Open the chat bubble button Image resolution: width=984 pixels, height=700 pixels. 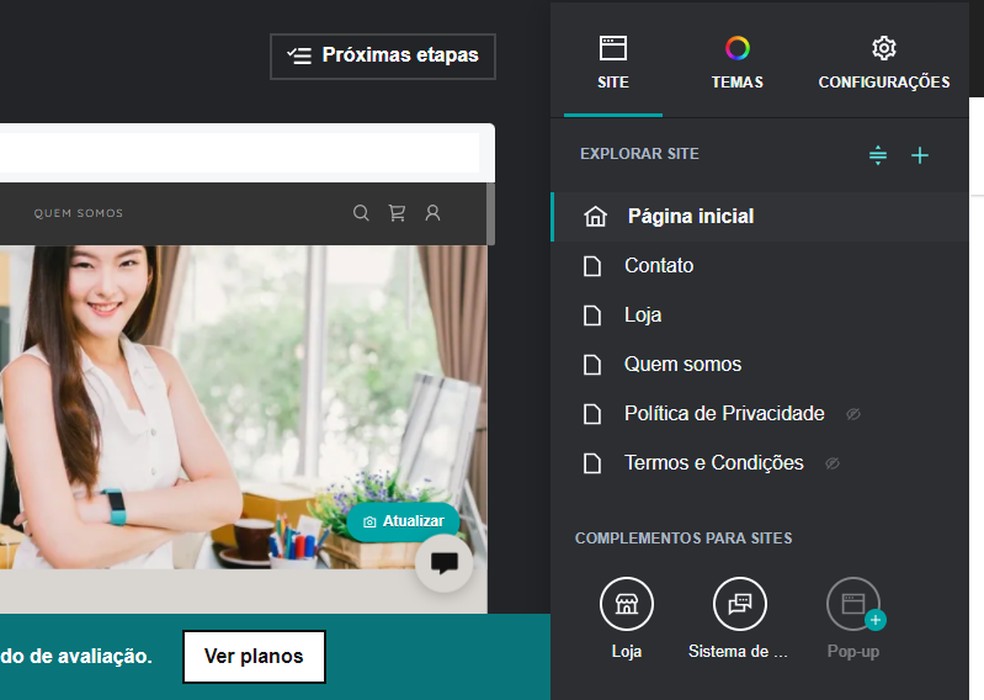click(x=444, y=563)
